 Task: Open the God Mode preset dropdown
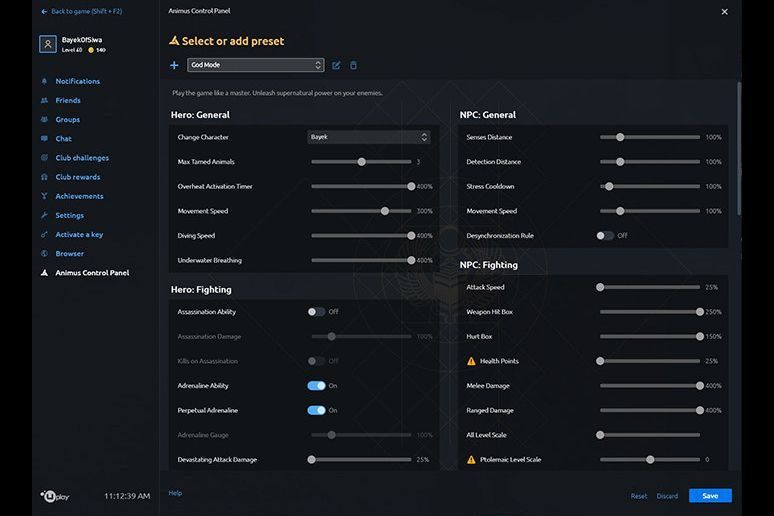click(256, 65)
